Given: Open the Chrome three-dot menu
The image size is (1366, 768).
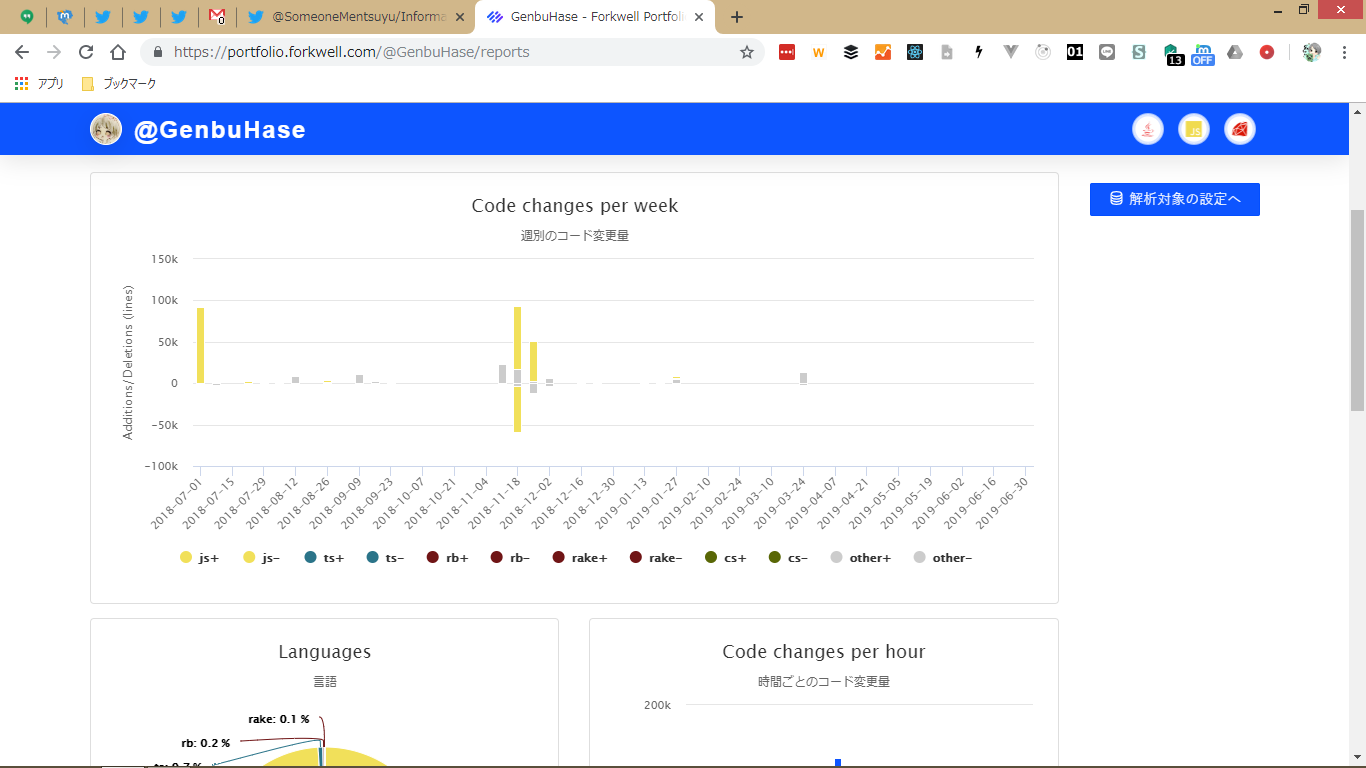Looking at the screenshot, I should pos(1344,52).
